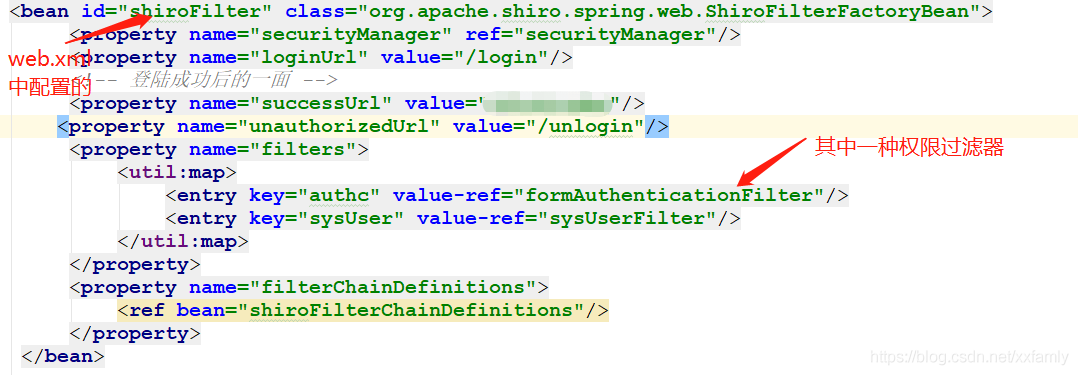Click the "authc" entry key
This screenshot has height=375, width=1078.
(x=339, y=196)
